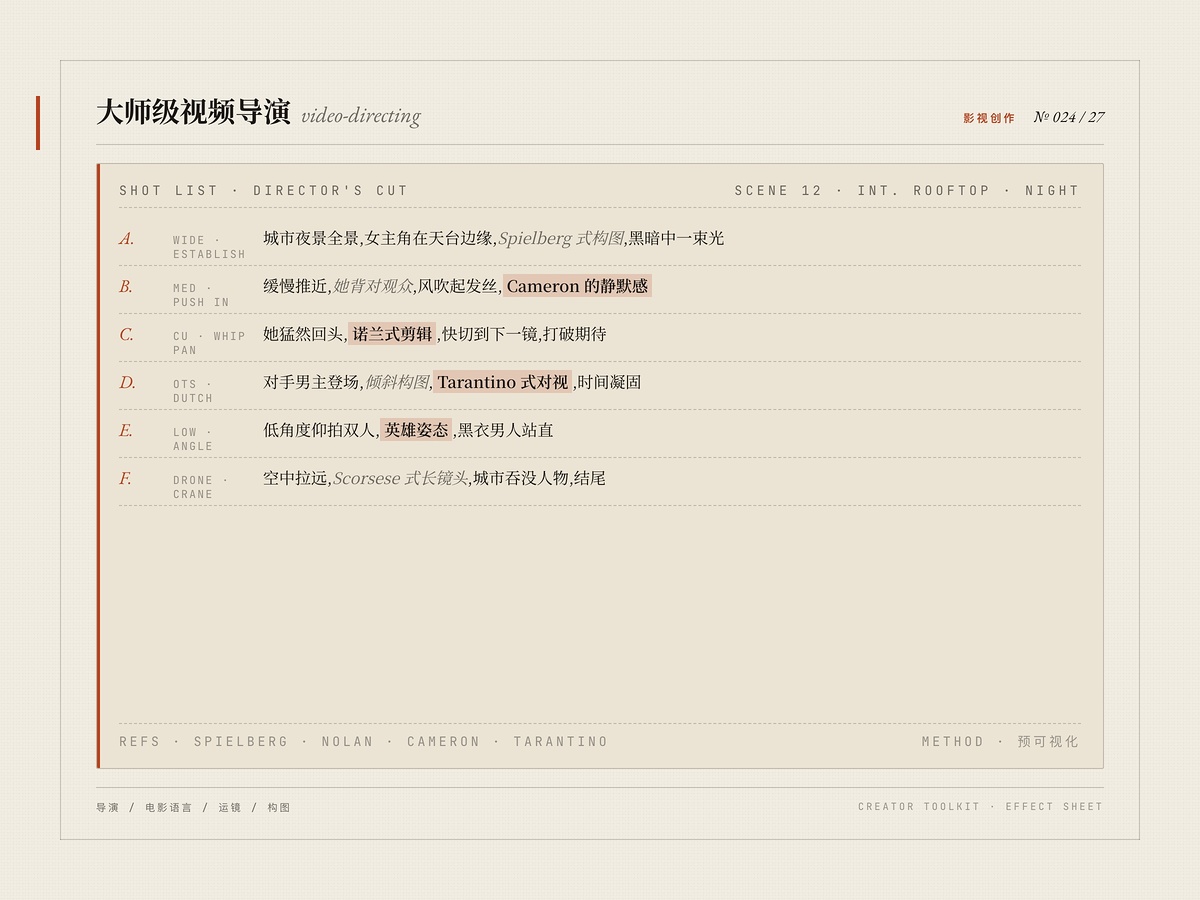The image size is (1200, 900).
Task: Click the CU · WHIP PAN shot type
Action: coord(209,343)
